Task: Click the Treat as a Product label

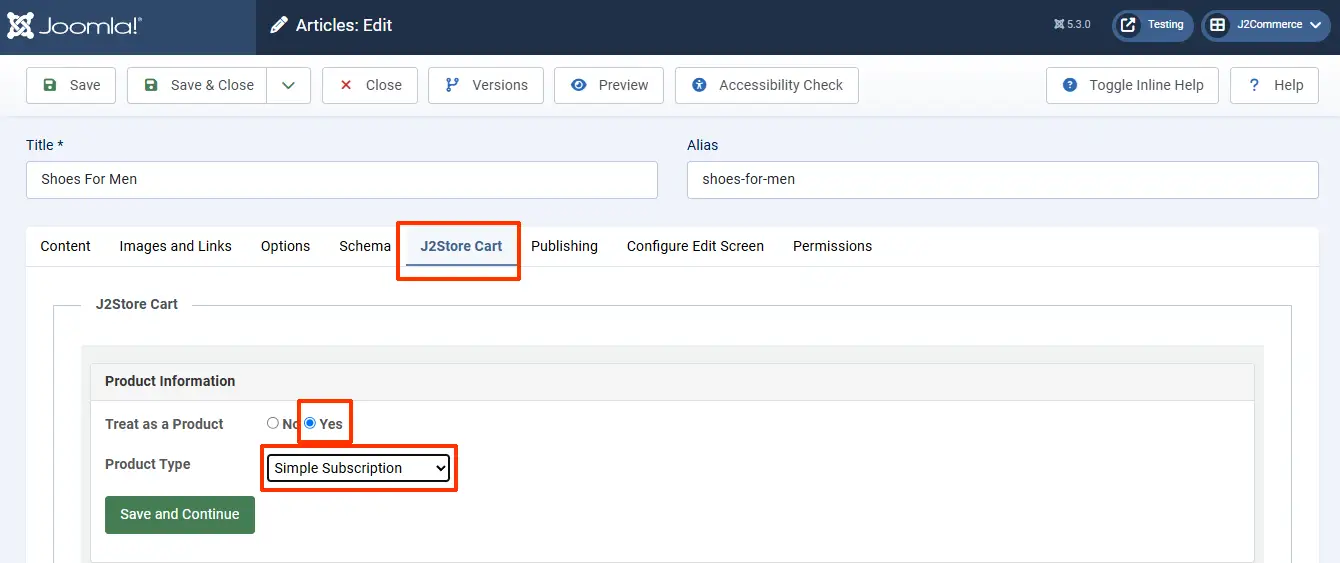Action: tap(164, 424)
